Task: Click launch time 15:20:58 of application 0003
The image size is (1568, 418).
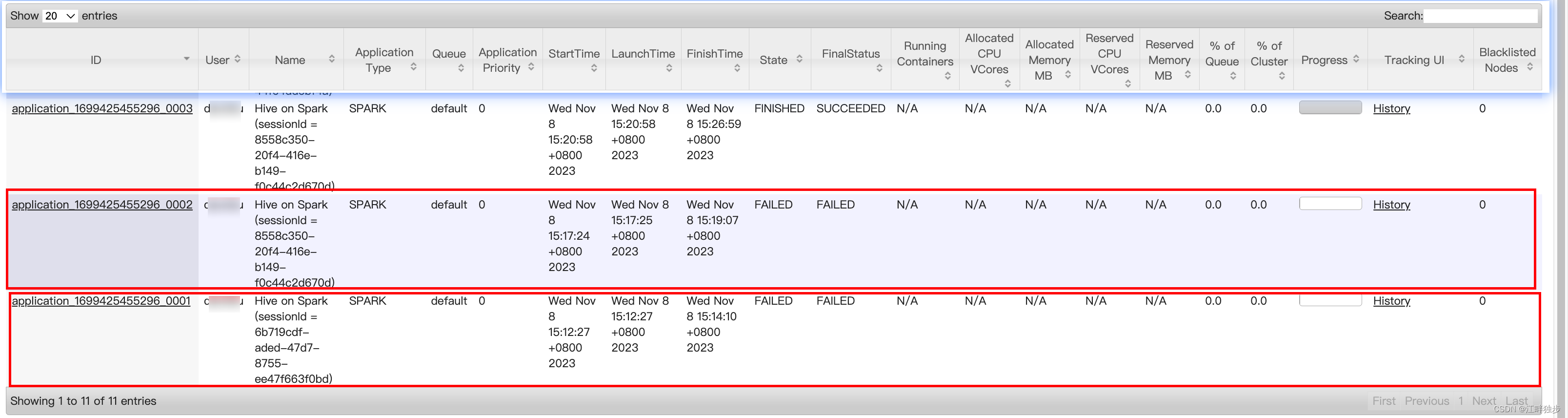Action: click(x=633, y=125)
